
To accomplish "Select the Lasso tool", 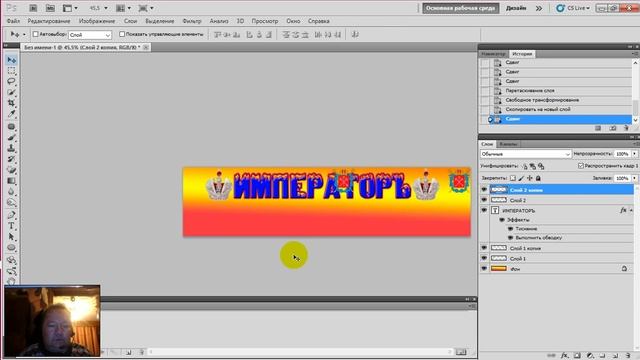I will pyautogui.click(x=11, y=81).
